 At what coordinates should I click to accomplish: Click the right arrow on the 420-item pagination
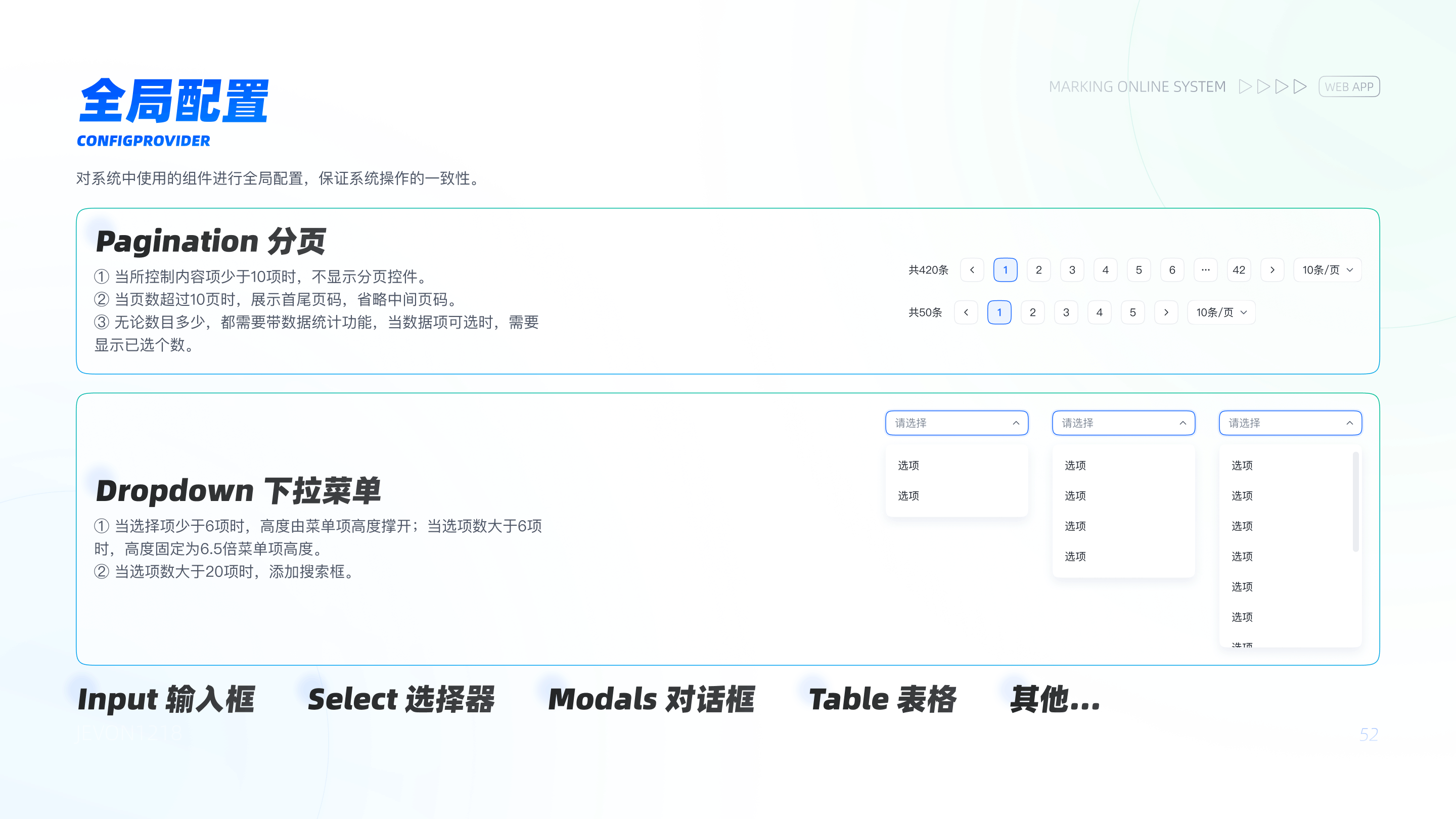click(x=1272, y=269)
